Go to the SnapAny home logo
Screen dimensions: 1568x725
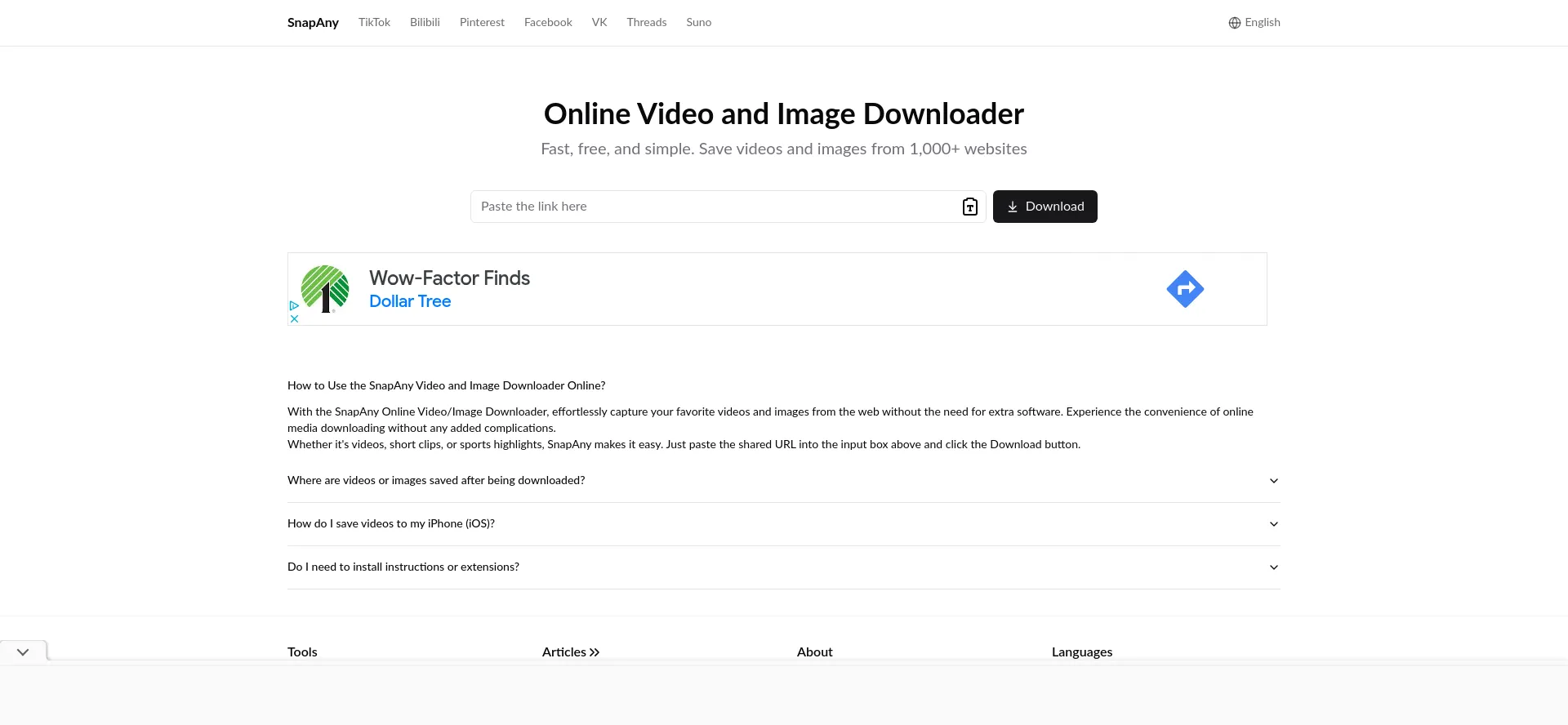pos(313,23)
